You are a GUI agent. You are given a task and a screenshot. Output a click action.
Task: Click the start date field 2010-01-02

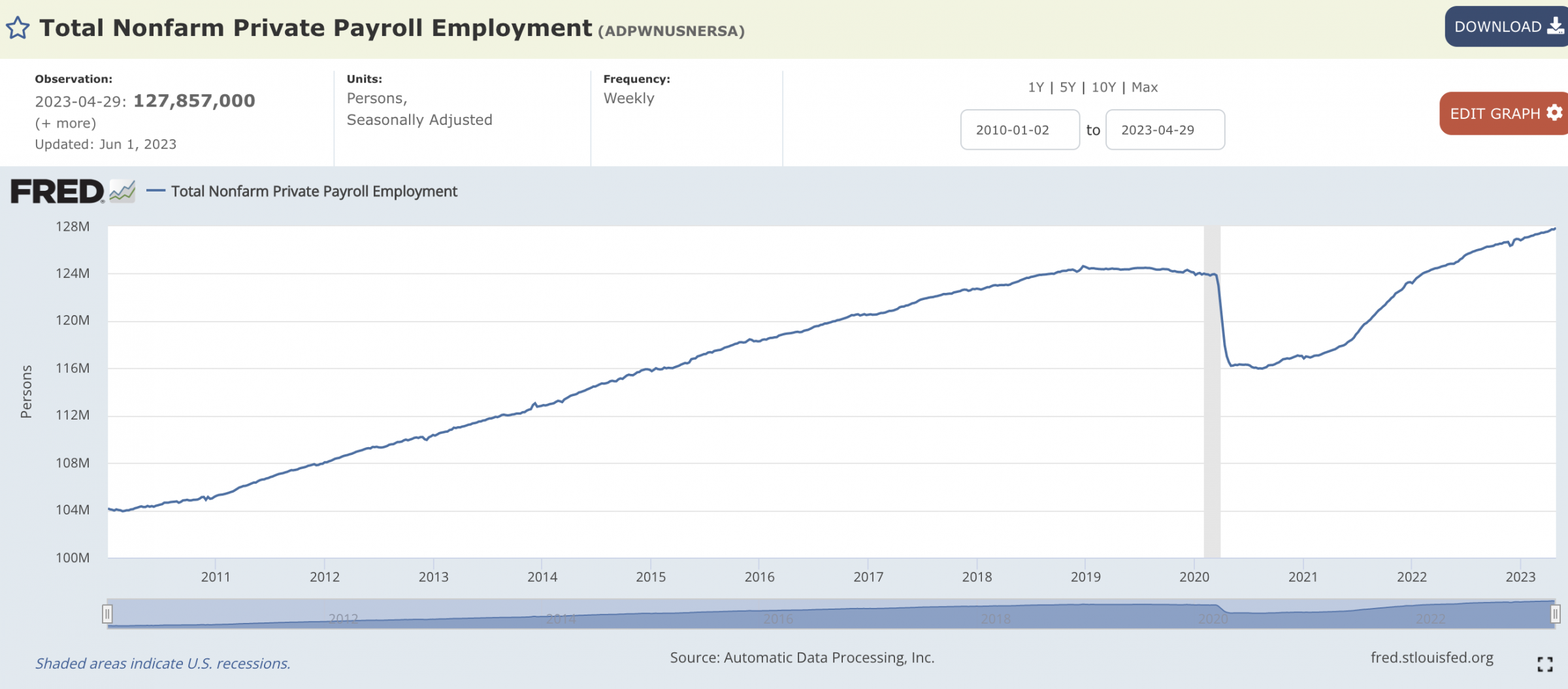pyautogui.click(x=1020, y=129)
